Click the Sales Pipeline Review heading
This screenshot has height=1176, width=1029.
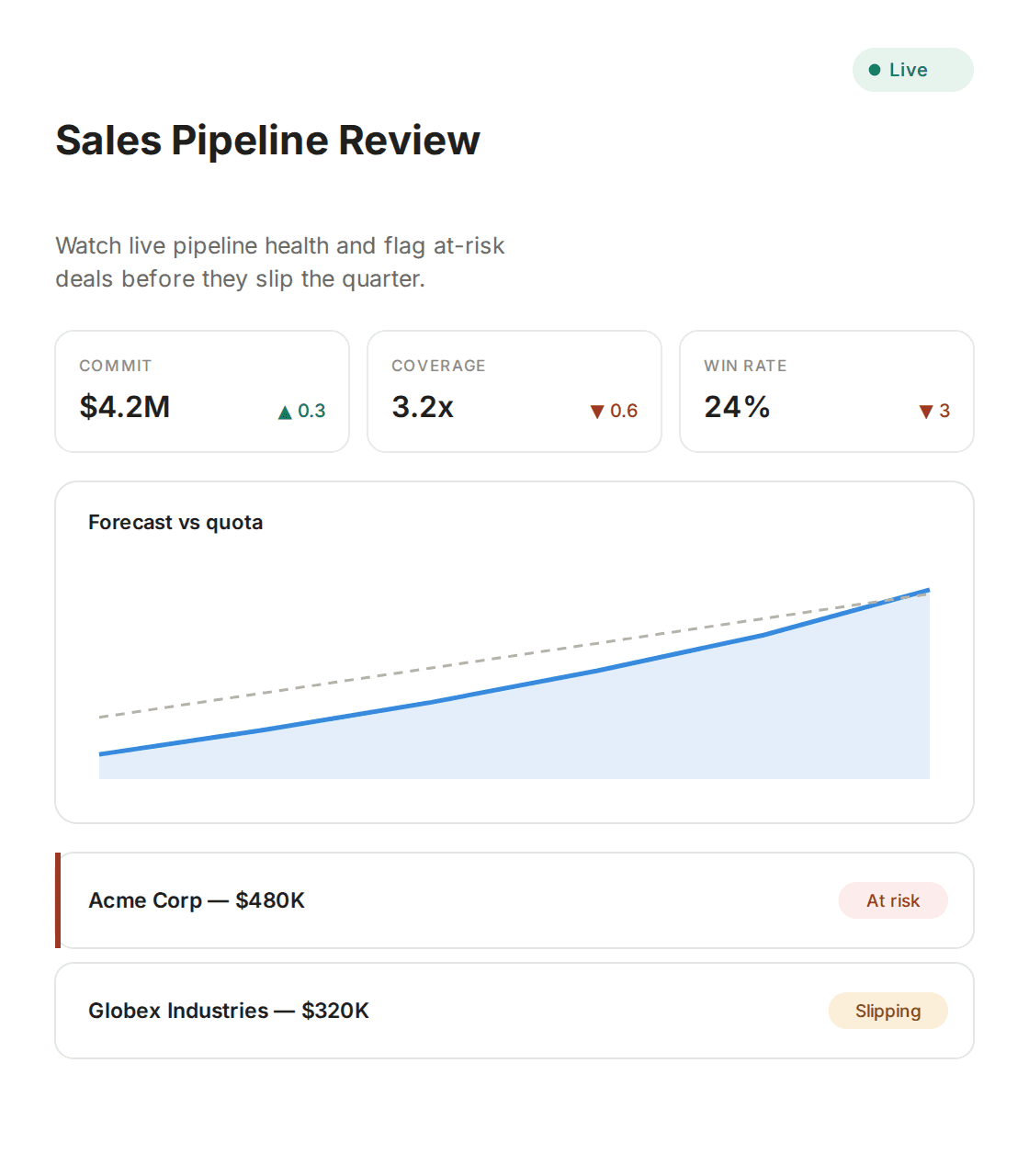click(x=267, y=141)
